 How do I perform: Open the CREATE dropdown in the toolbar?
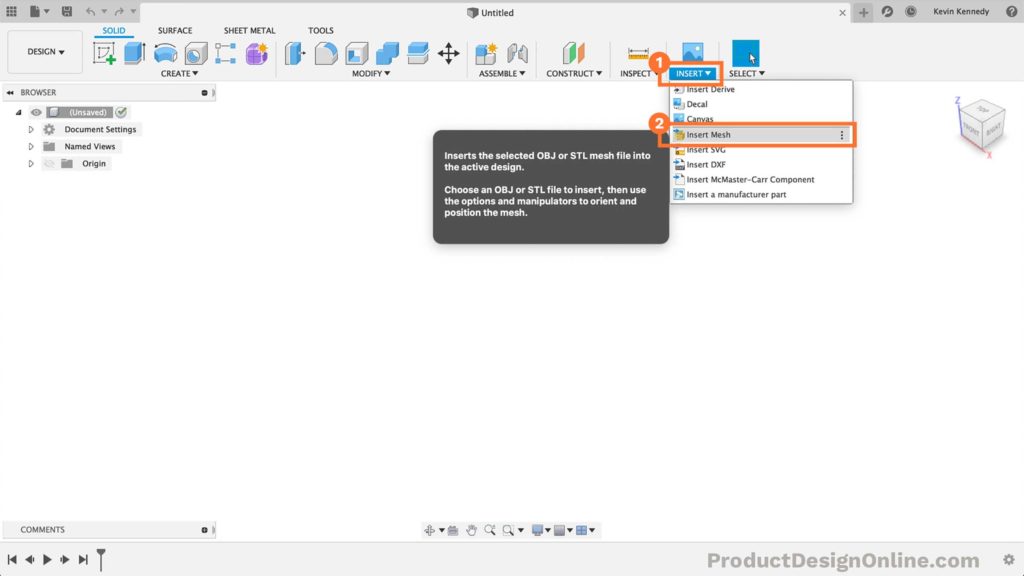pos(180,73)
